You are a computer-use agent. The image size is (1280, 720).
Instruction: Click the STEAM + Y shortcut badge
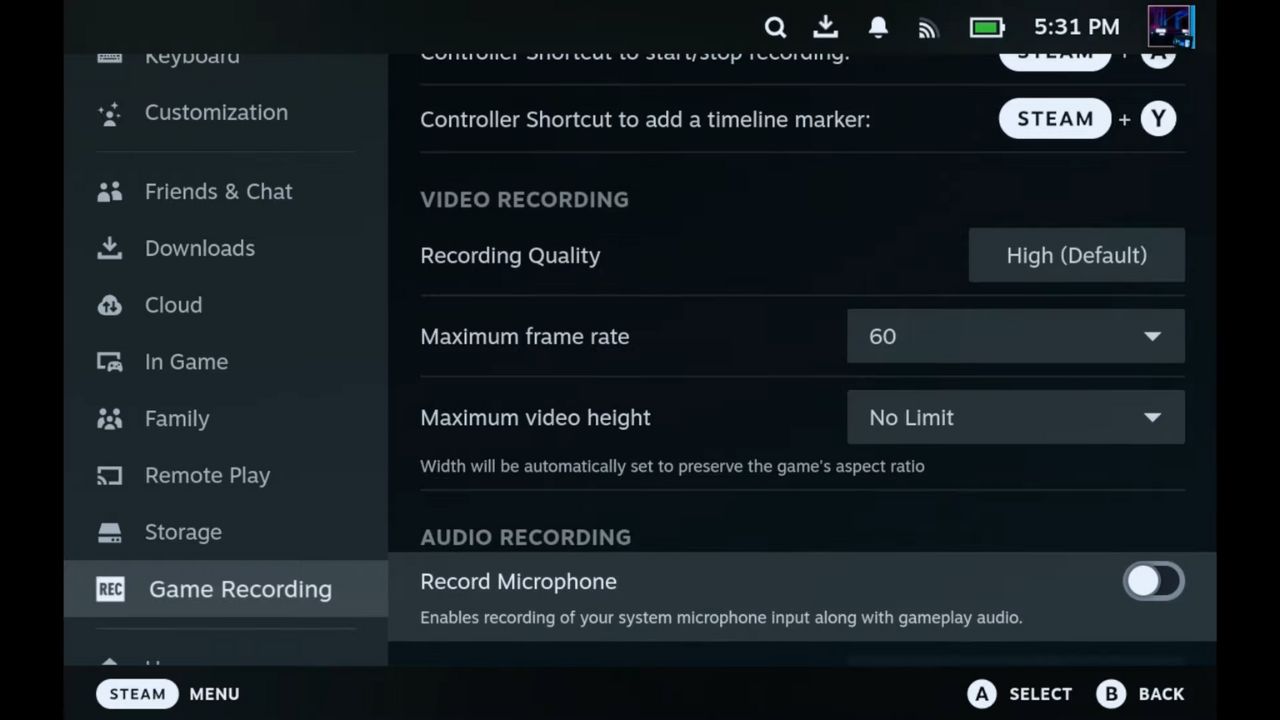(x=1090, y=119)
